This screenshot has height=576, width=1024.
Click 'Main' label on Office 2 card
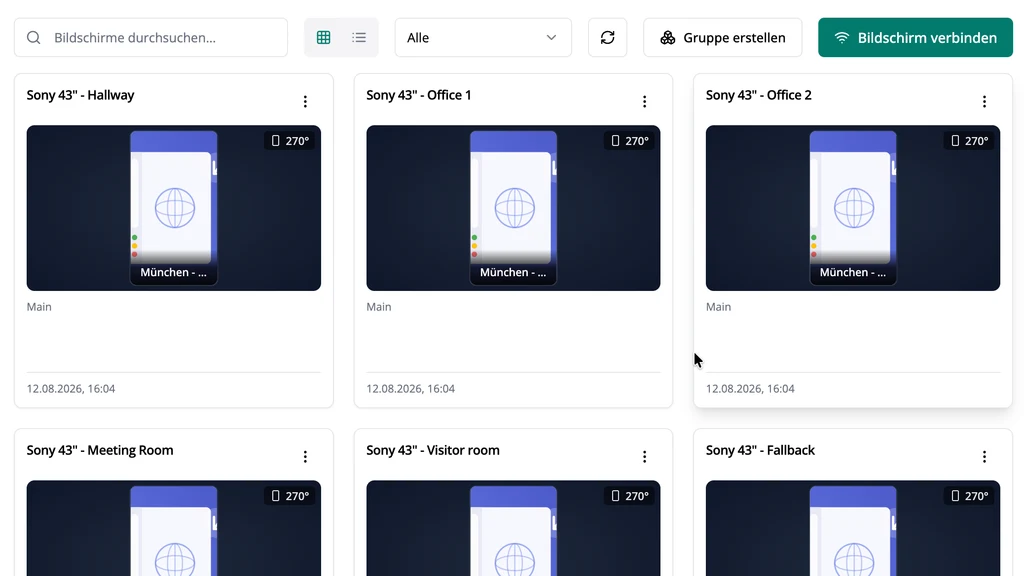click(x=718, y=306)
